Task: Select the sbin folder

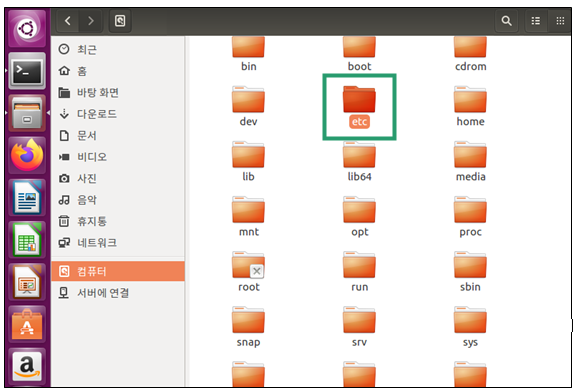Action: [x=470, y=272]
